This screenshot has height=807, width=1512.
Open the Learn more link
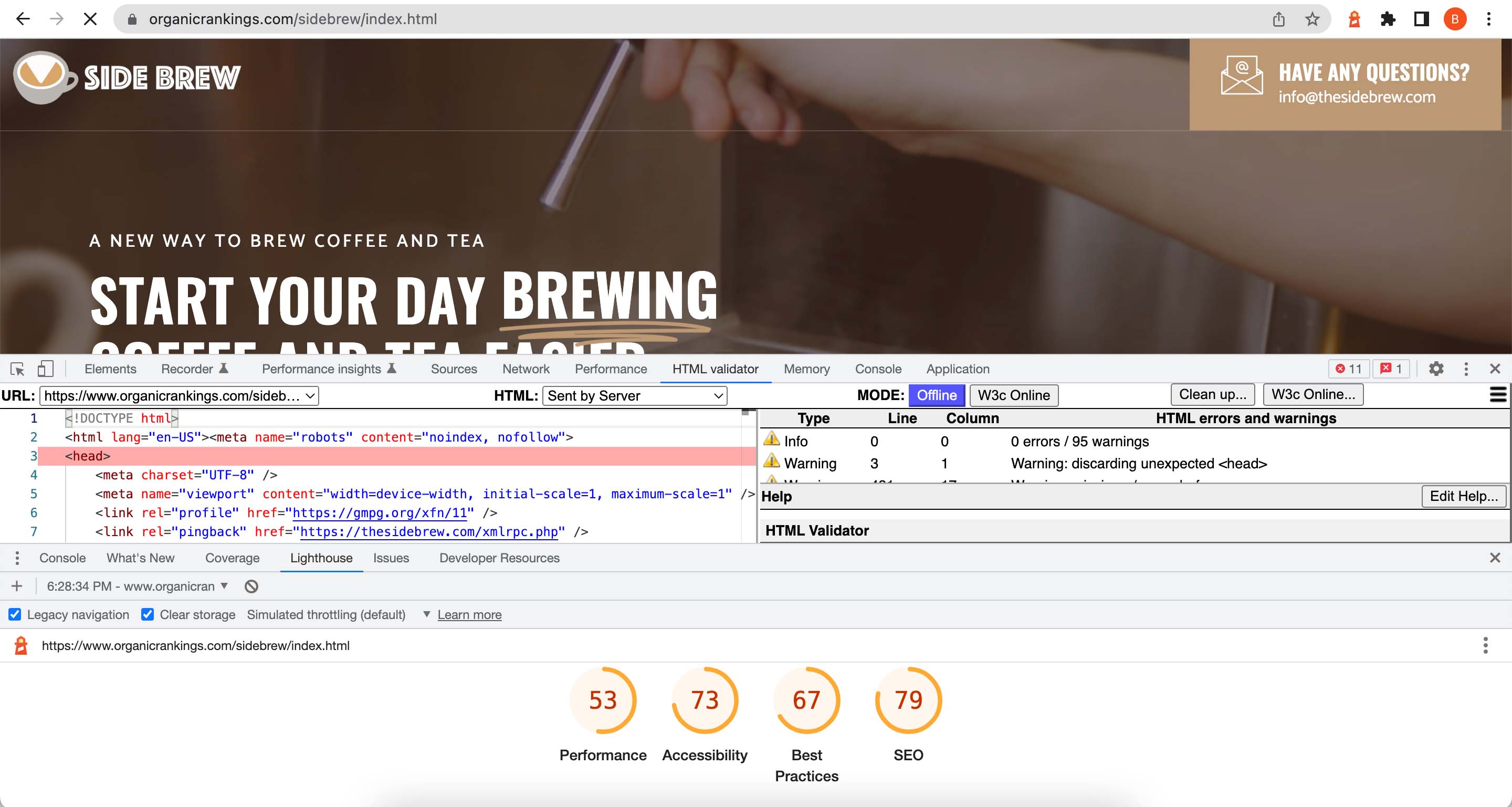[x=469, y=614]
